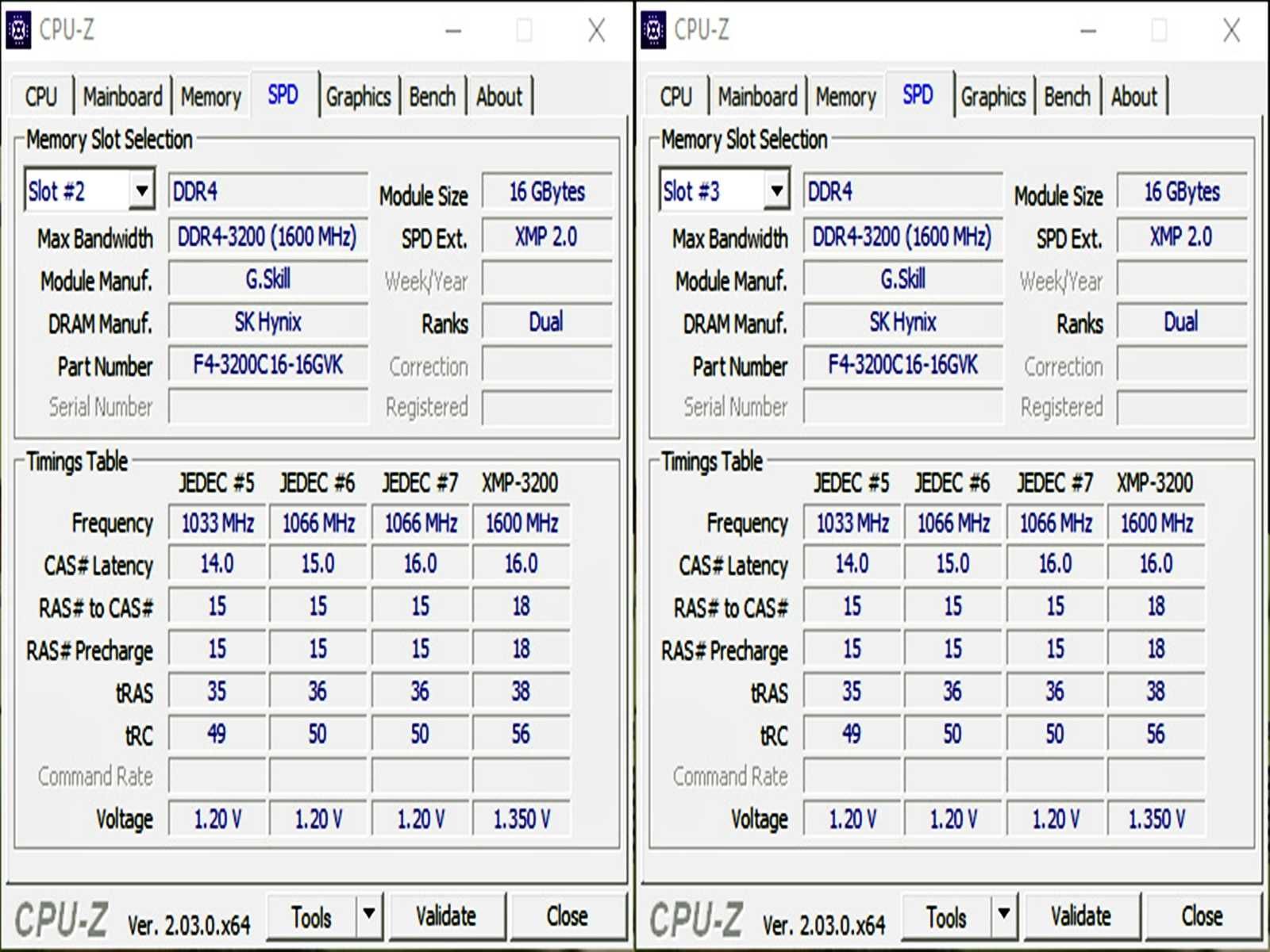Click the empty Serial Number field in left window
This screenshot has height=952, width=1270.
(x=268, y=407)
